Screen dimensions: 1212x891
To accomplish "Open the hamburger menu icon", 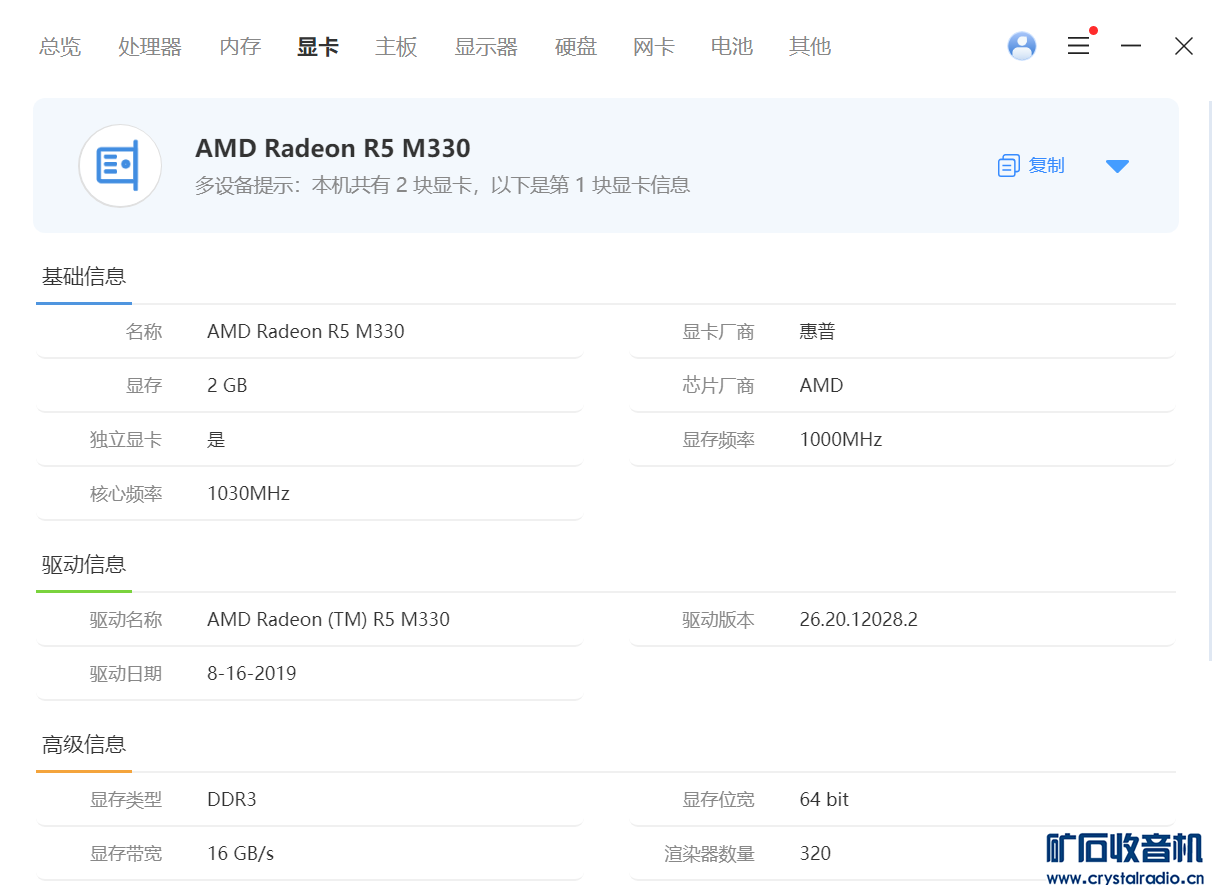I will tap(1078, 46).
